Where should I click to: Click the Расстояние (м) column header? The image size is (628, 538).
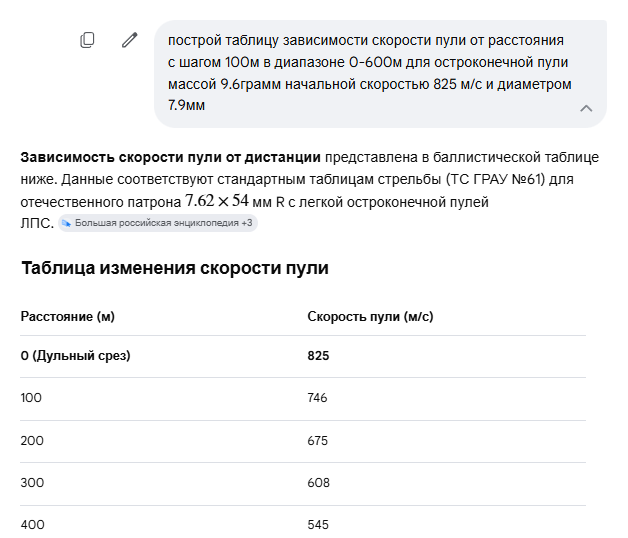tap(68, 316)
